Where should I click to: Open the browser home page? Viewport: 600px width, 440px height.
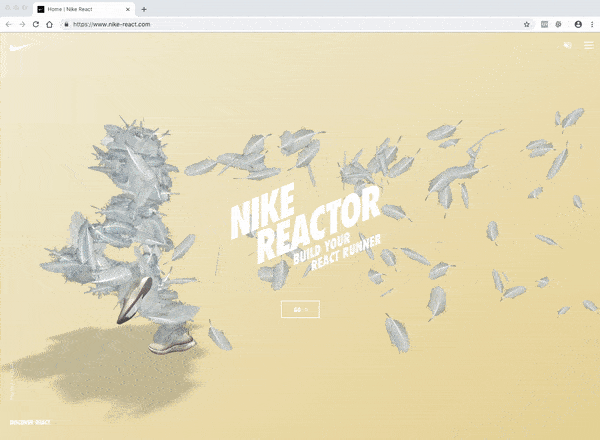pos(49,24)
